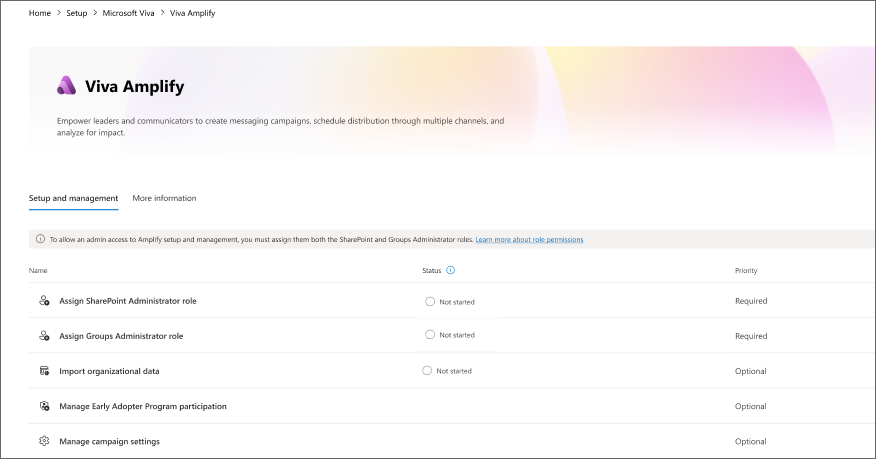The width and height of the screenshot is (876, 459).
Task: Open Microsoft Viva breadcrumb link
Action: [x=128, y=13]
